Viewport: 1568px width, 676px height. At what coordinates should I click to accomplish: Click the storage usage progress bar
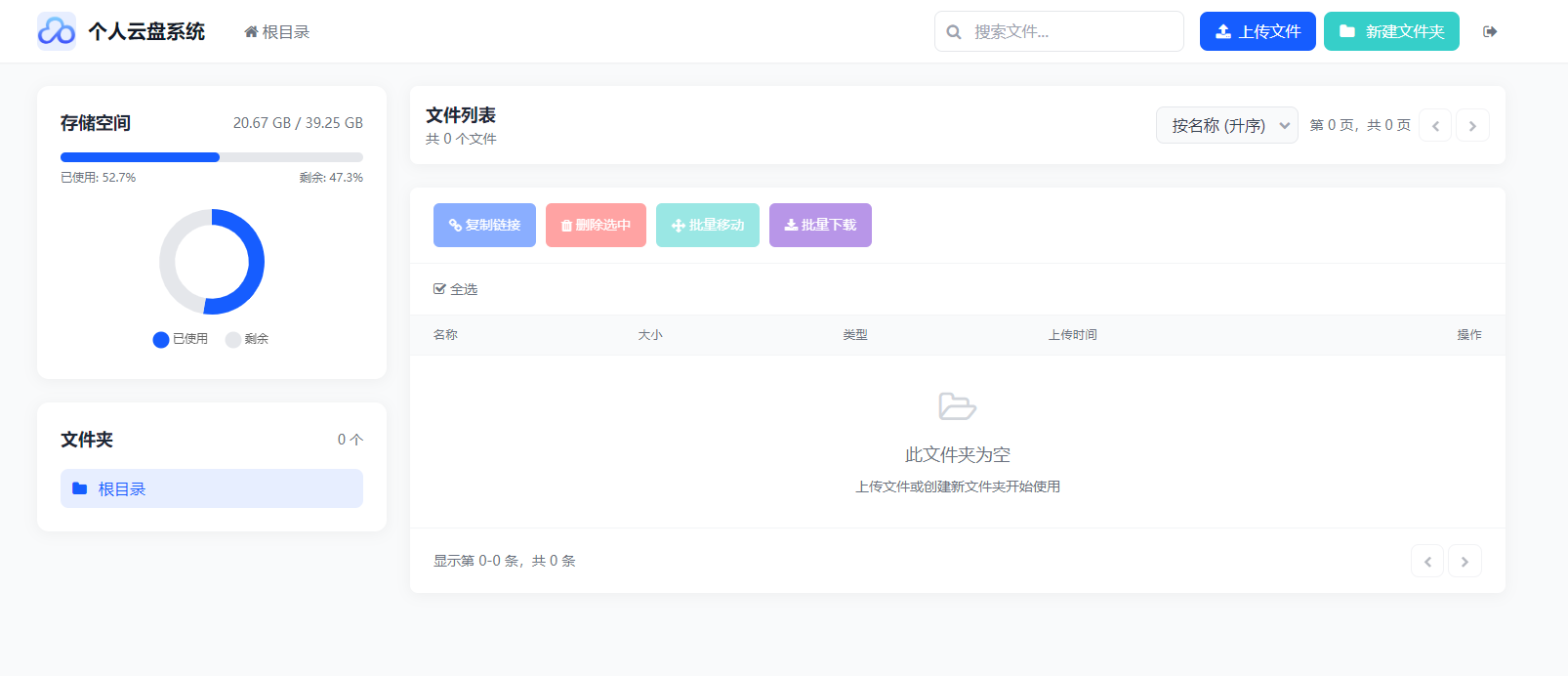[x=212, y=157]
